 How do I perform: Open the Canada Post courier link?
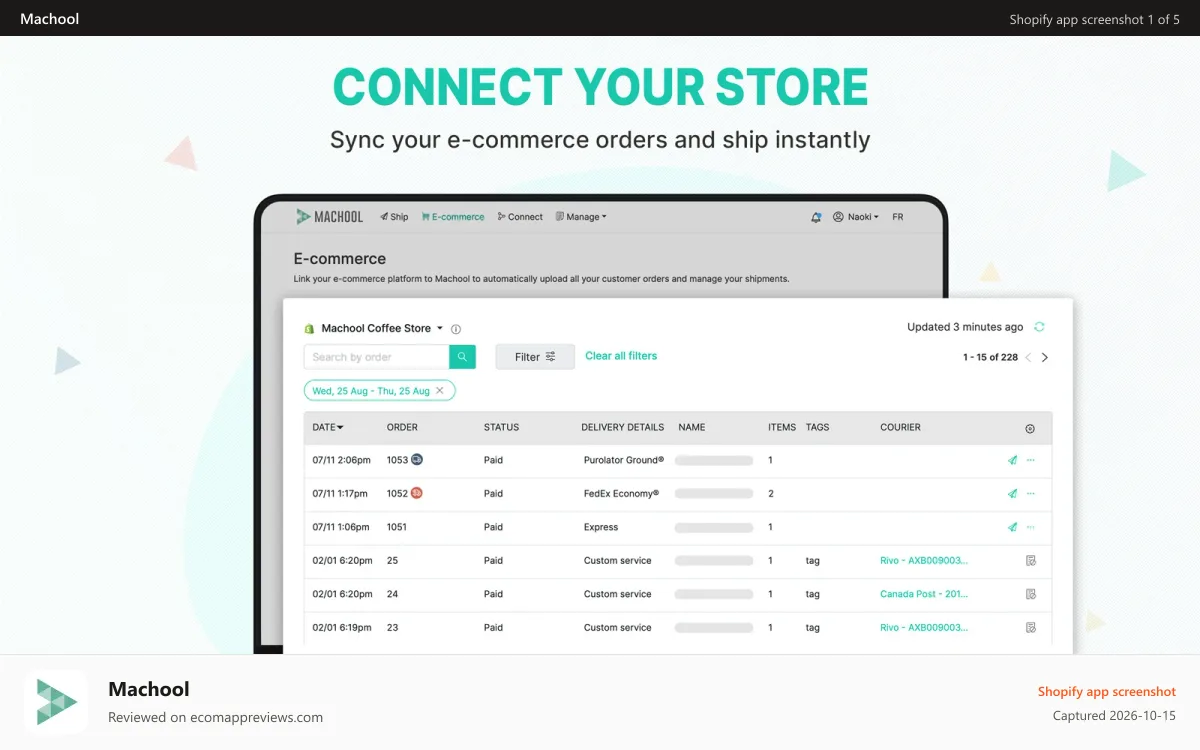click(924, 594)
